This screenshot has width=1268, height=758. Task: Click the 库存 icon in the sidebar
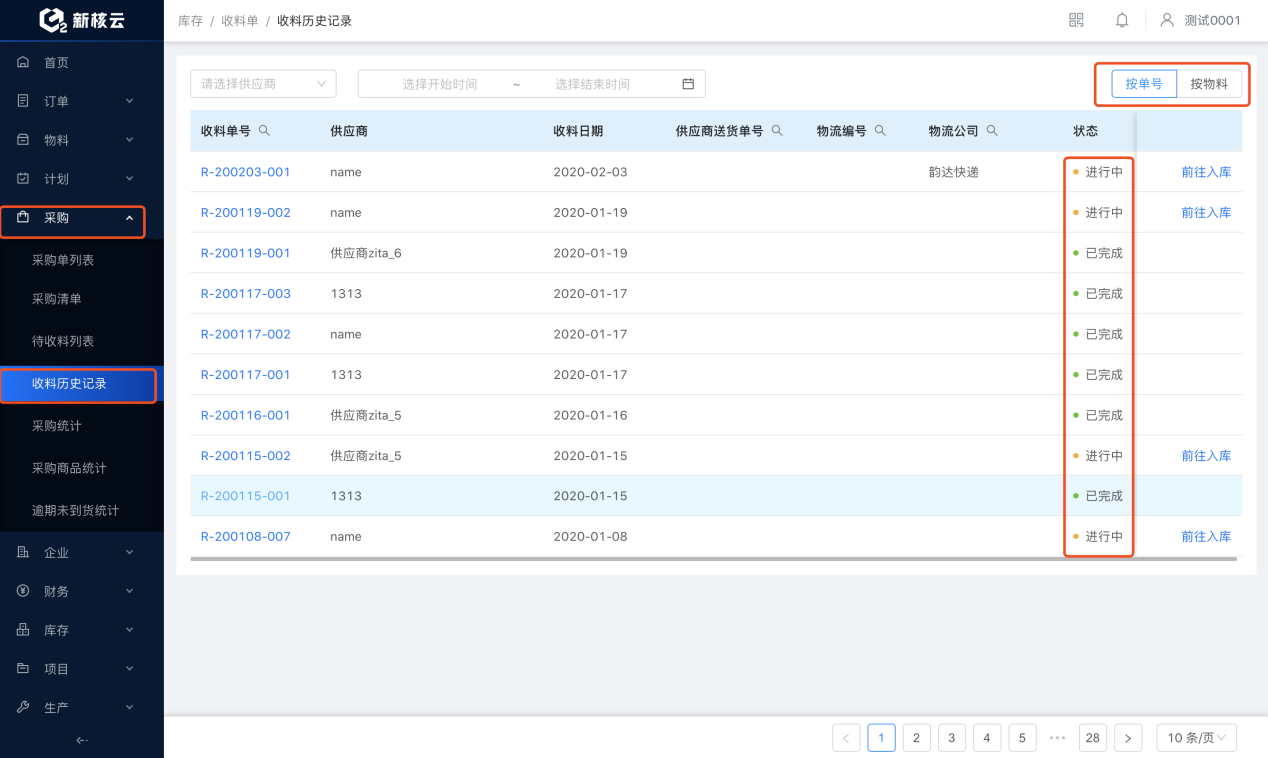[x=23, y=630]
